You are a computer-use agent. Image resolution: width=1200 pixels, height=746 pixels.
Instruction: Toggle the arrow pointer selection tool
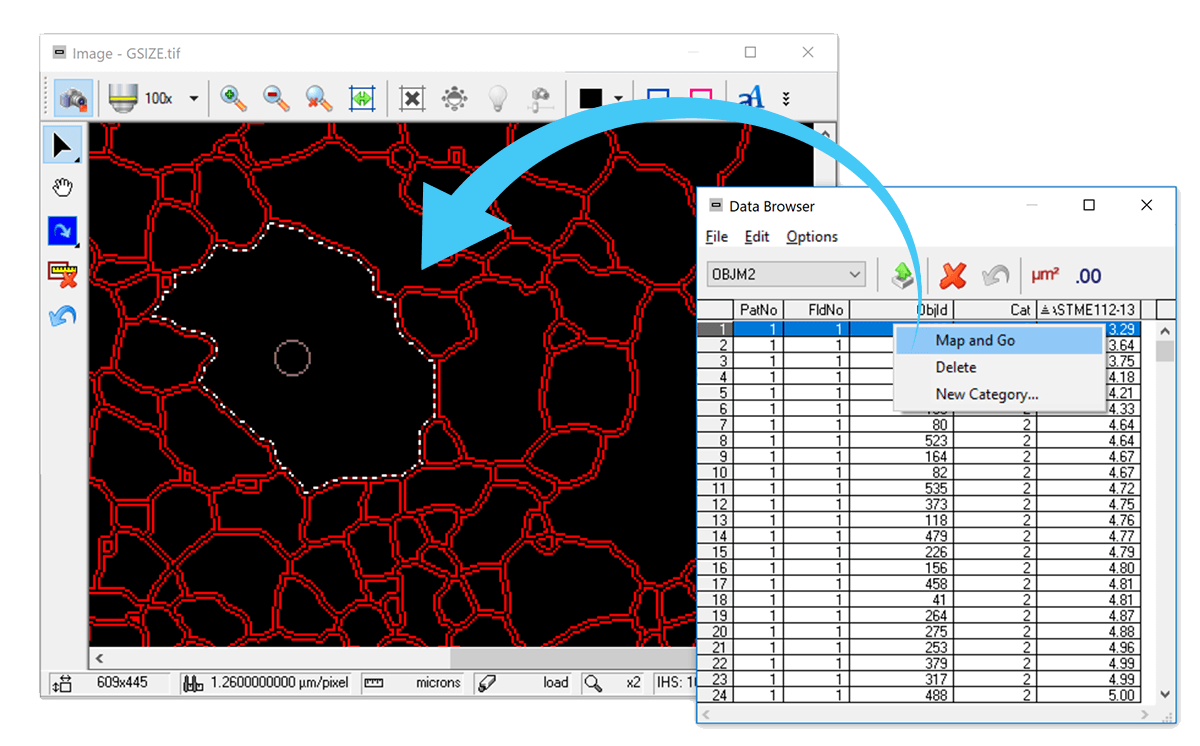[x=63, y=146]
